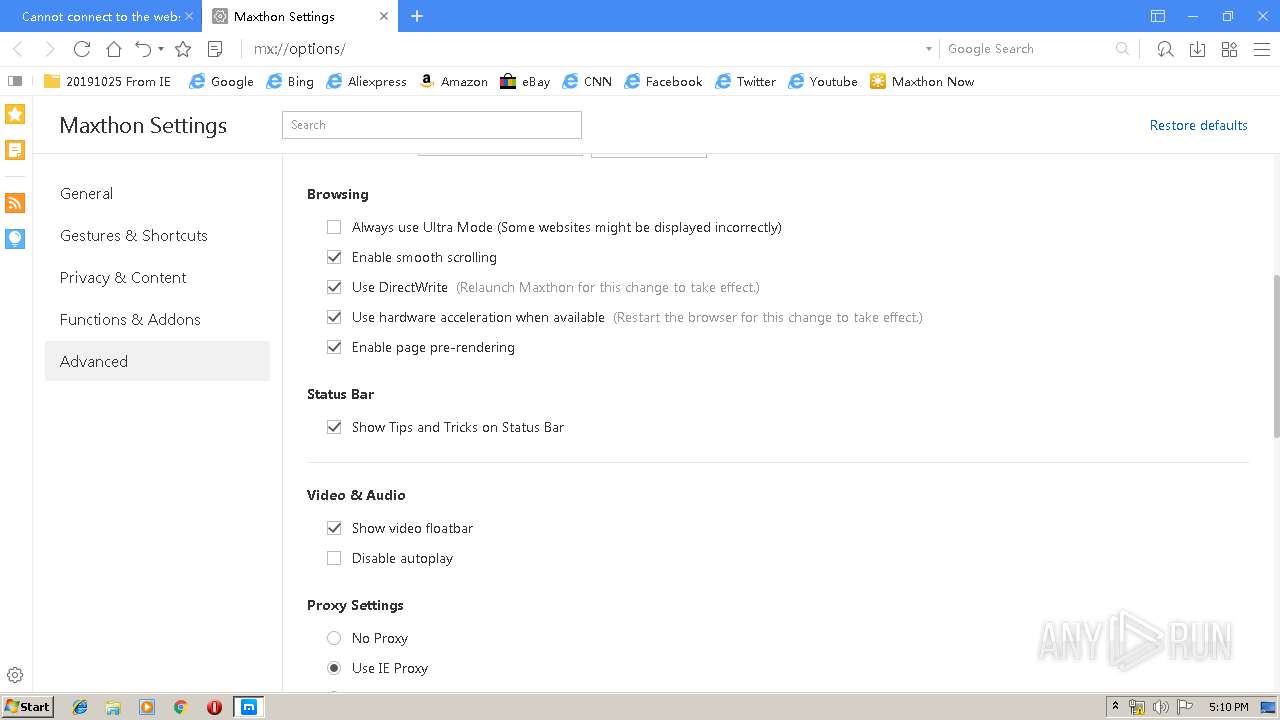Click the settings Search field
Screen dimensions: 1280x720
pos(432,125)
